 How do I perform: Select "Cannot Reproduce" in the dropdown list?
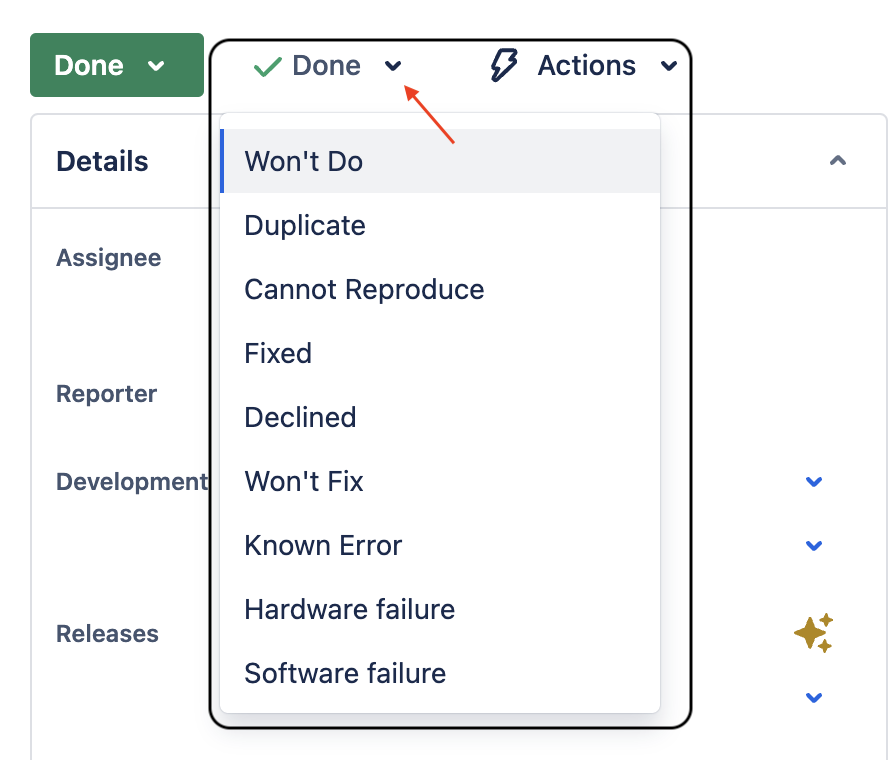[363, 289]
